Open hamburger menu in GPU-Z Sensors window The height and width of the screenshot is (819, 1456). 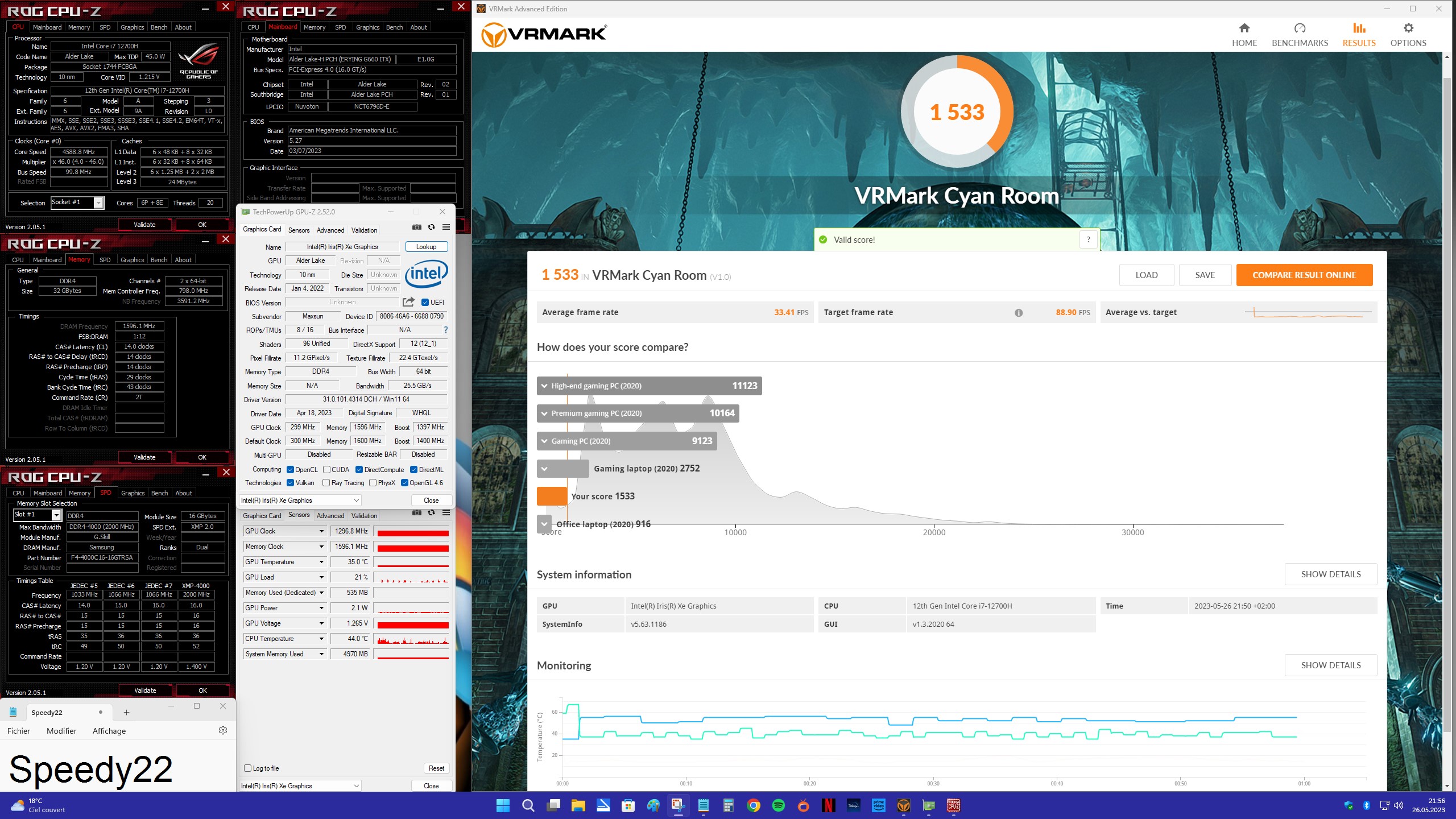(x=446, y=513)
